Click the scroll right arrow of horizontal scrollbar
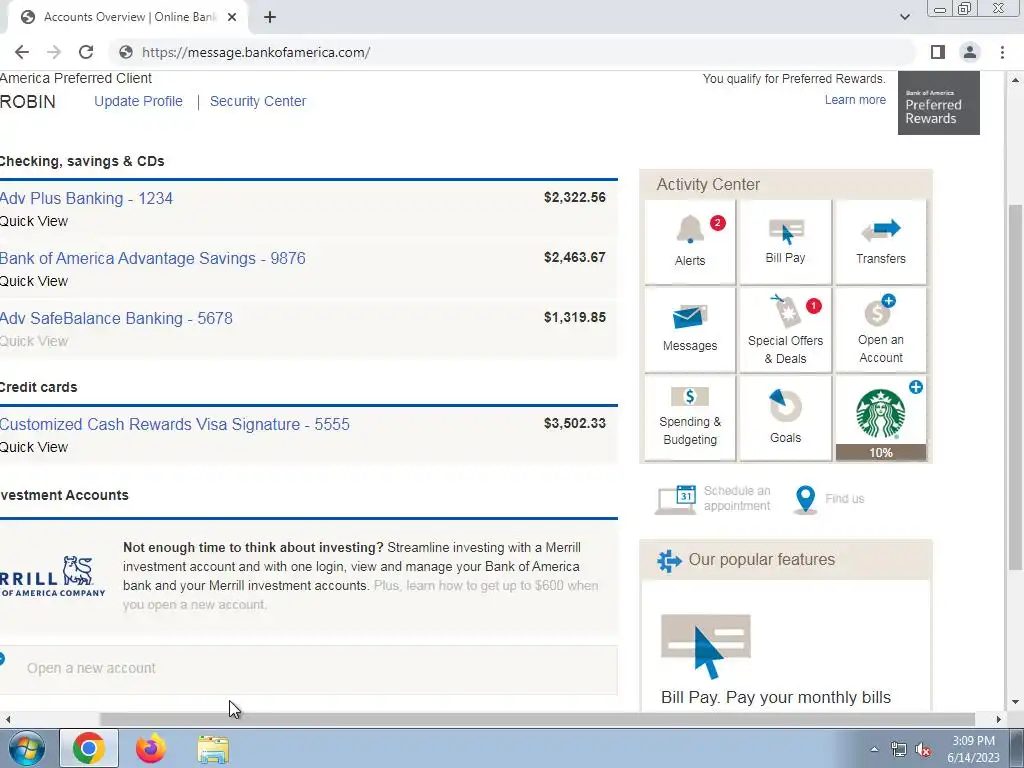Screen dimensions: 1024x768 click(x=998, y=719)
